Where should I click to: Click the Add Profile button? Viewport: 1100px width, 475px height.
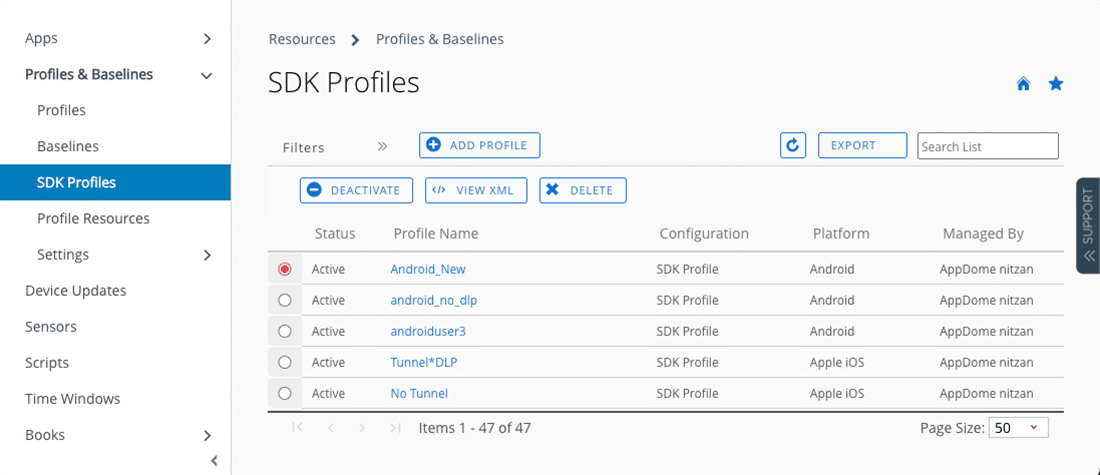[x=479, y=145]
